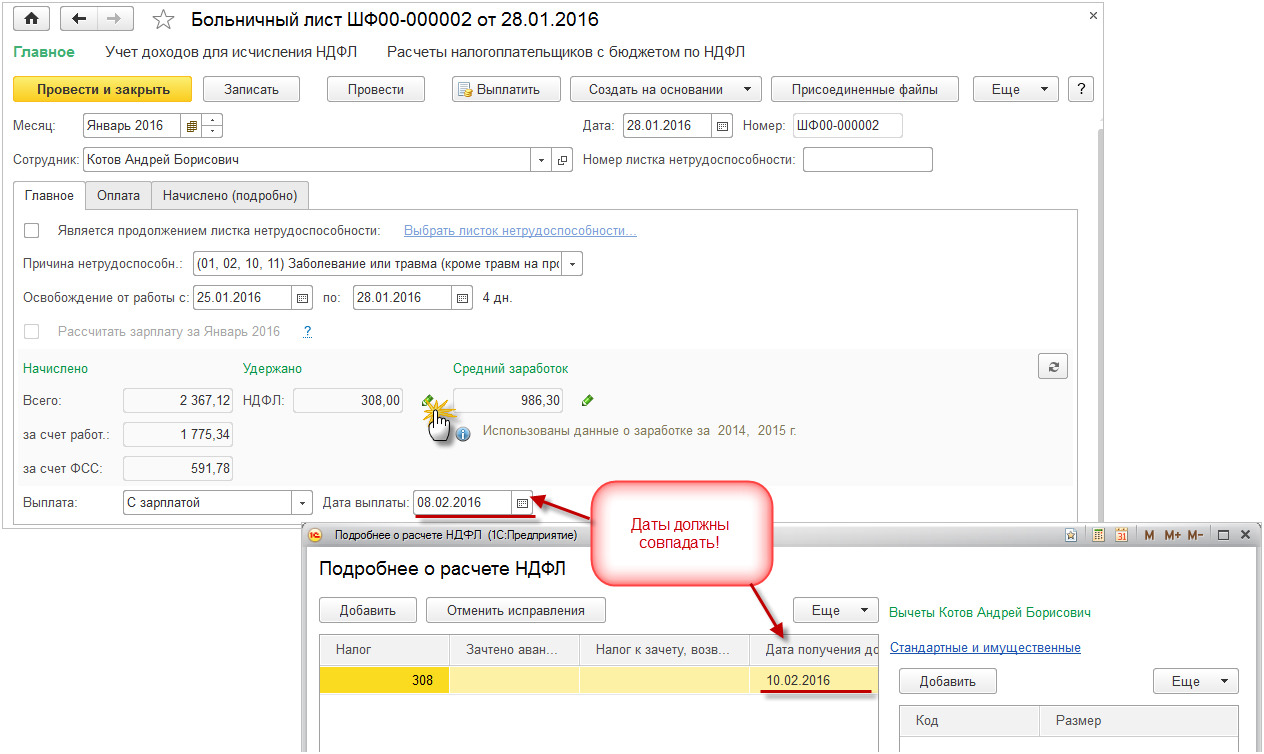Open calendar for Дата выплаты field
This screenshot has height=754, width=1264.
(x=522, y=503)
